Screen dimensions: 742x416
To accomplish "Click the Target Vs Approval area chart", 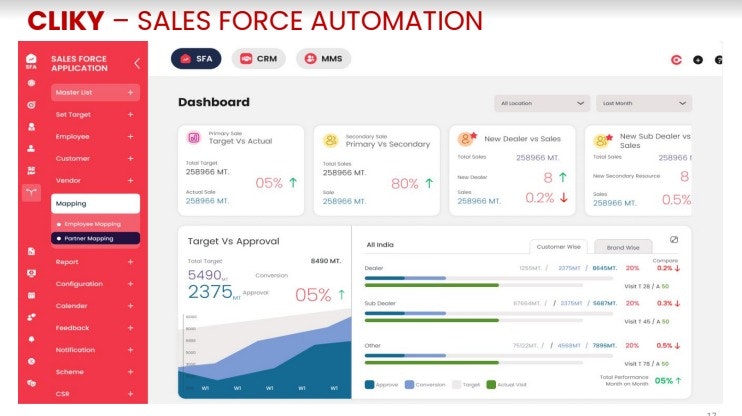I will pos(265,353).
